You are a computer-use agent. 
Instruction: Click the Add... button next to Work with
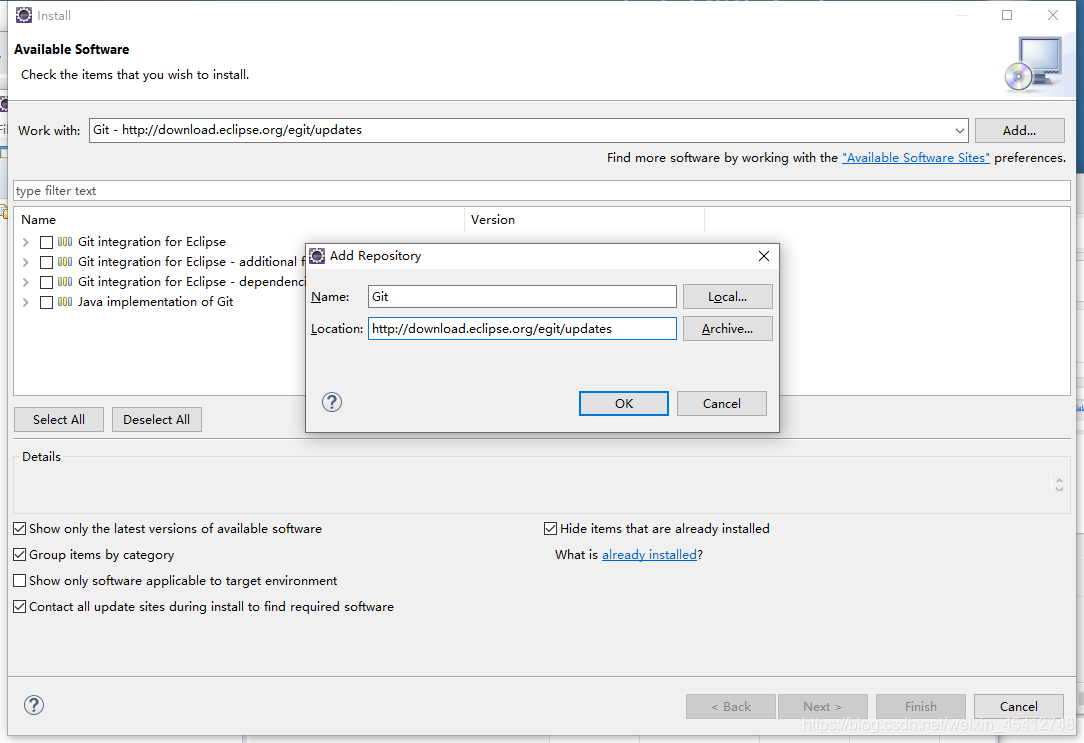[1020, 131]
